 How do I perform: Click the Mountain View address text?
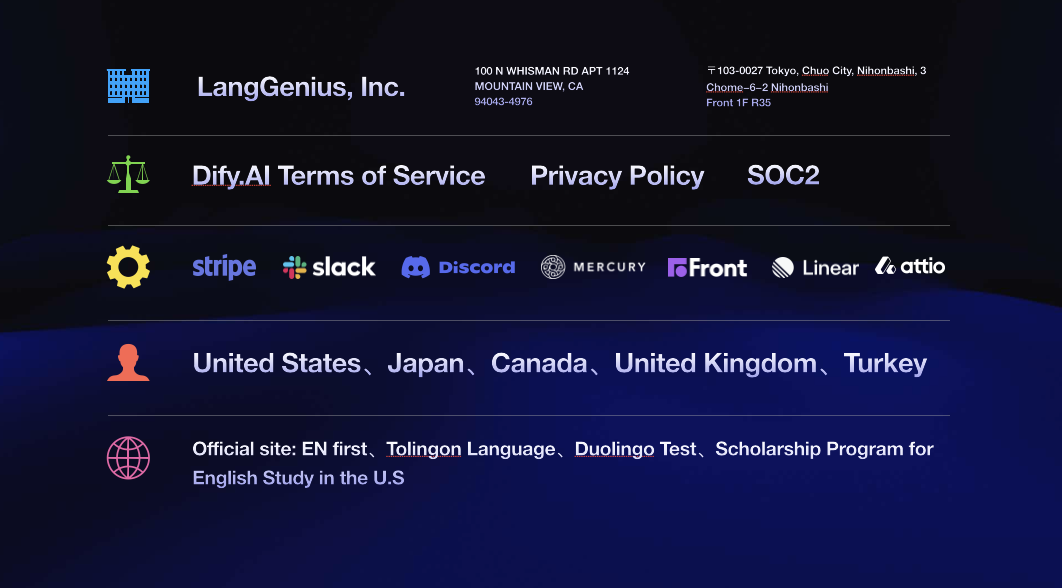pos(552,86)
